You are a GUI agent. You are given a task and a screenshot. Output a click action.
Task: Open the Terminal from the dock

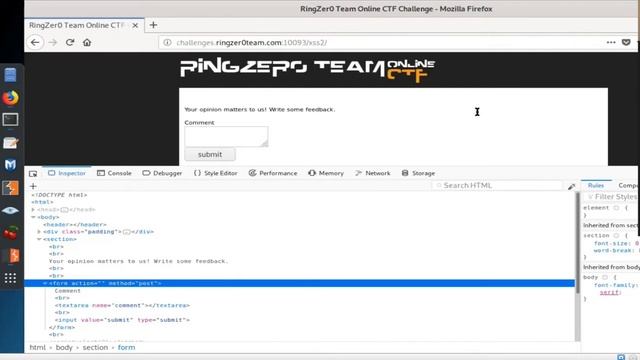pos(10,120)
